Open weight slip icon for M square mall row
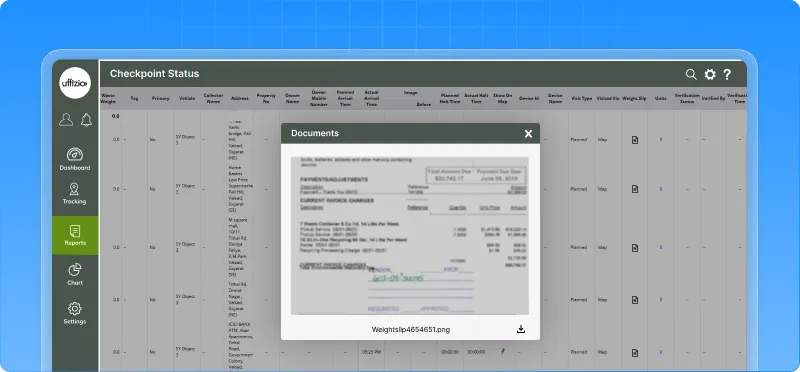Viewport: 800px width, 372px height. click(x=635, y=247)
